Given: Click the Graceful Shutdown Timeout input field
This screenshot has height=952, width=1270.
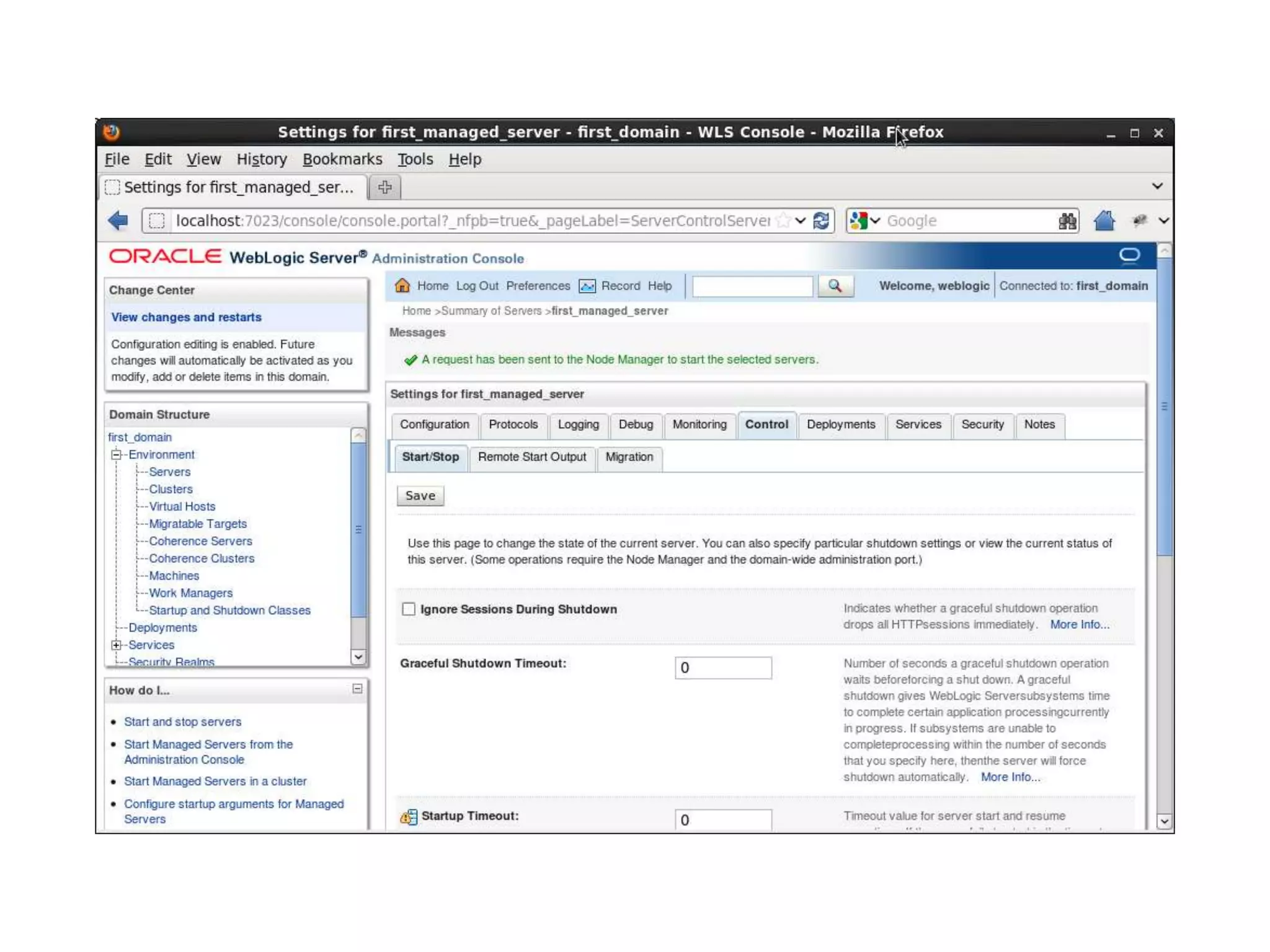Looking at the screenshot, I should [x=723, y=668].
